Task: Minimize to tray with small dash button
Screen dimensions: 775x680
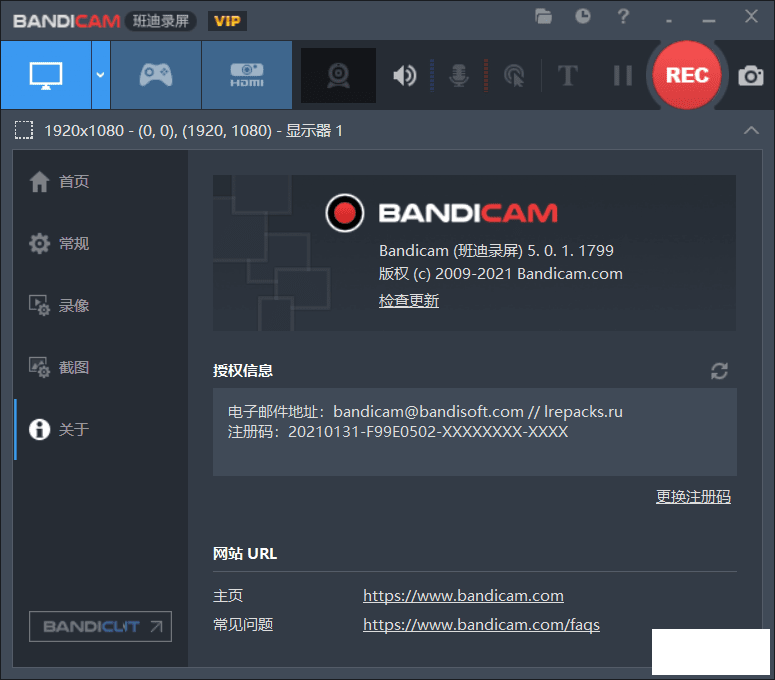Action: 669,21
